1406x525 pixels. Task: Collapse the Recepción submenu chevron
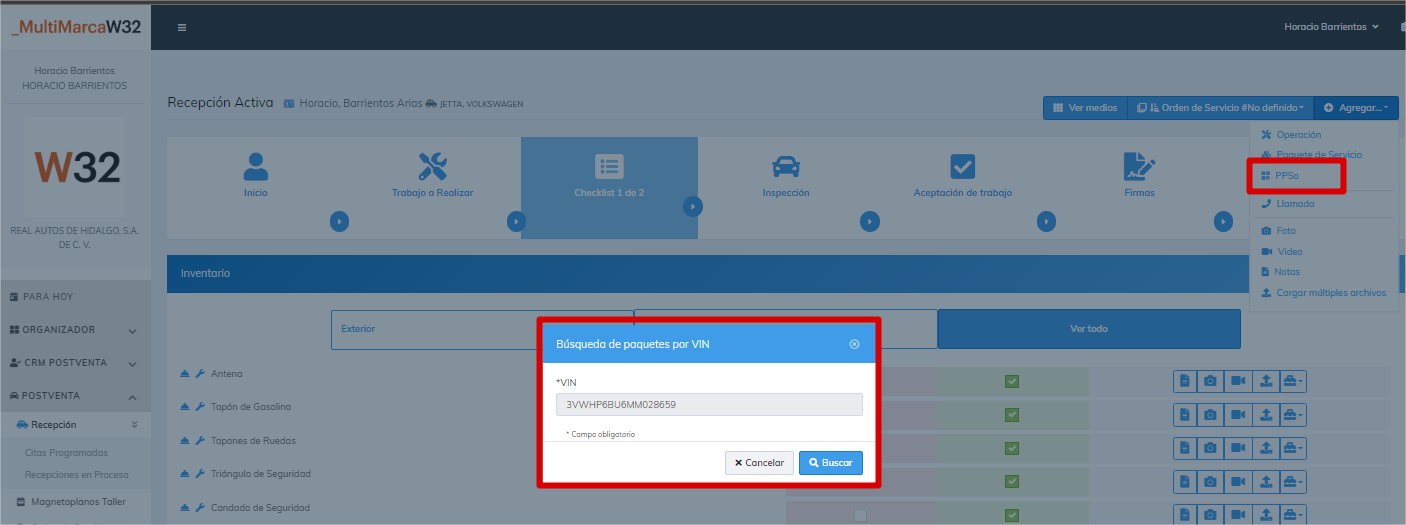click(x=134, y=425)
